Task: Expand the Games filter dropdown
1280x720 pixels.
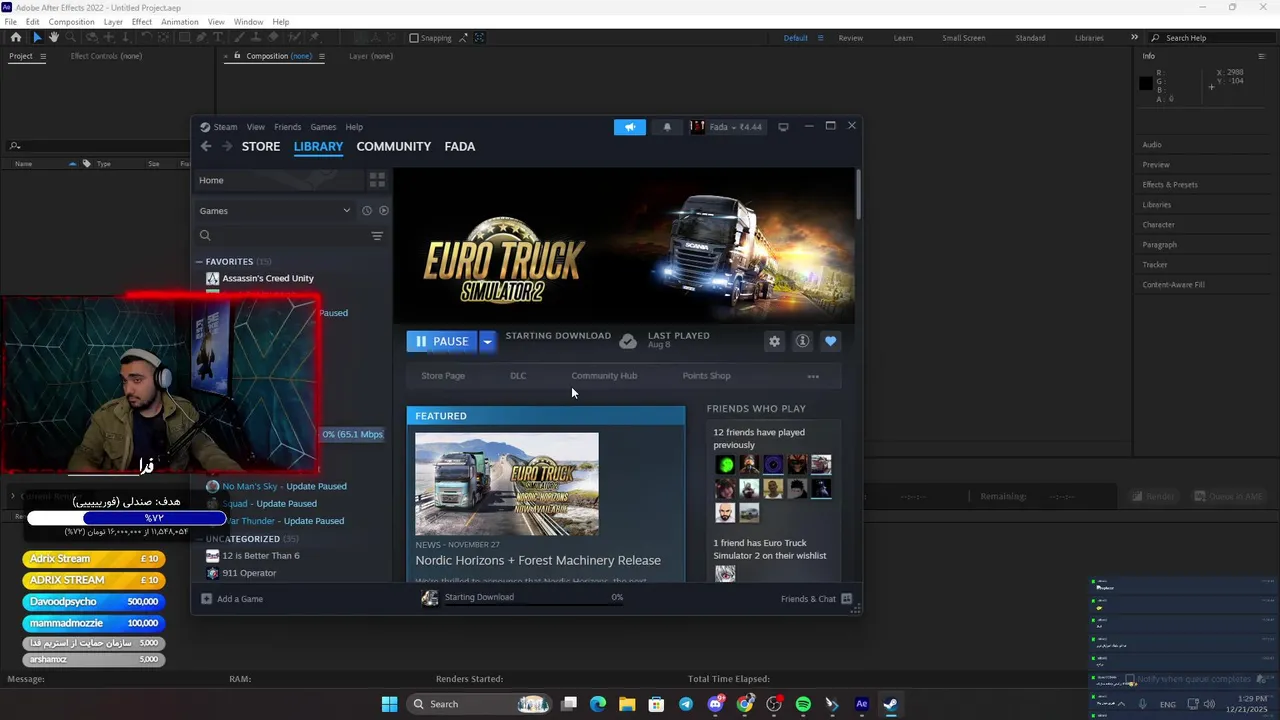Action: (347, 211)
